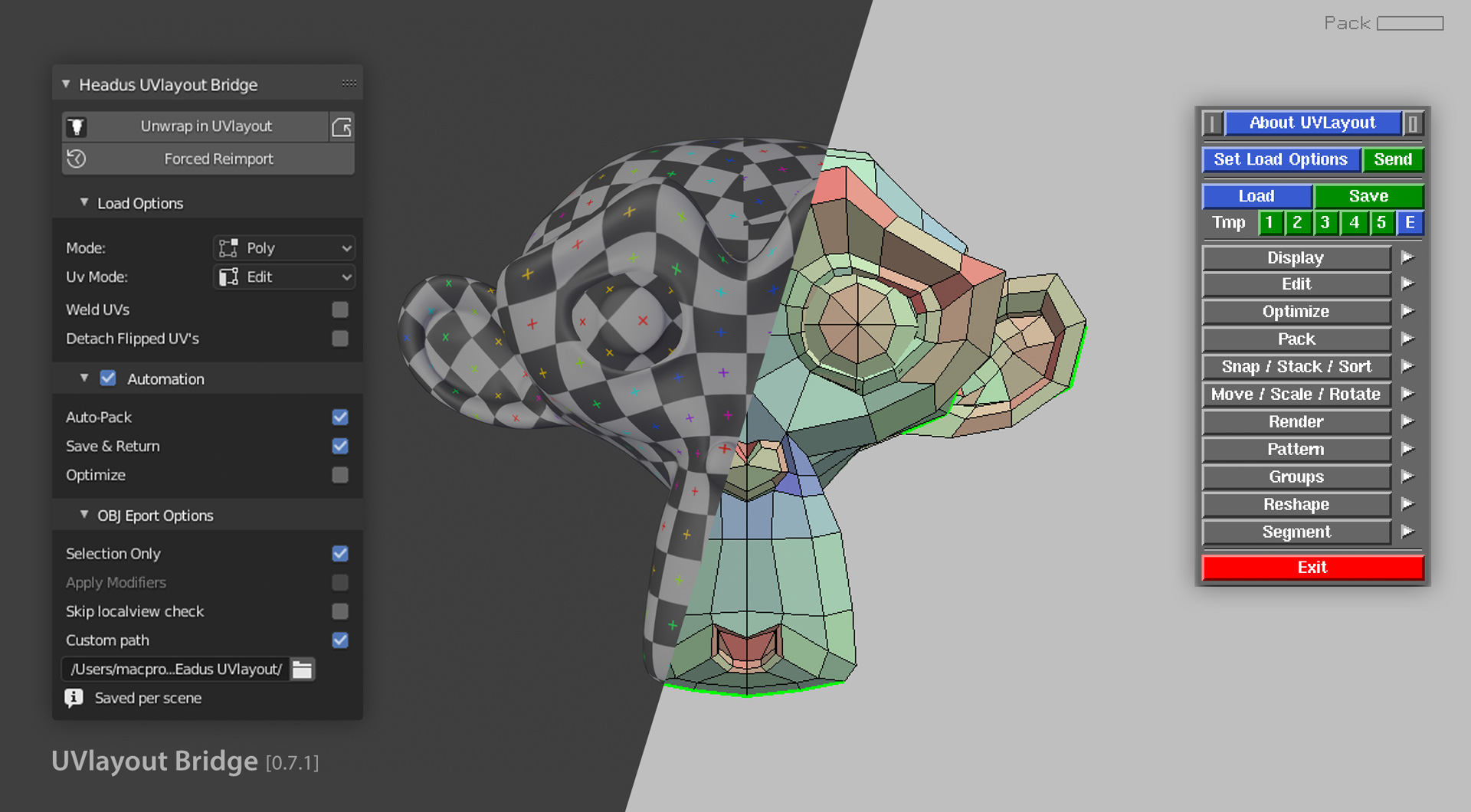Disable the Auto-Pack checkbox
The image size is (1471, 812).
[x=340, y=417]
